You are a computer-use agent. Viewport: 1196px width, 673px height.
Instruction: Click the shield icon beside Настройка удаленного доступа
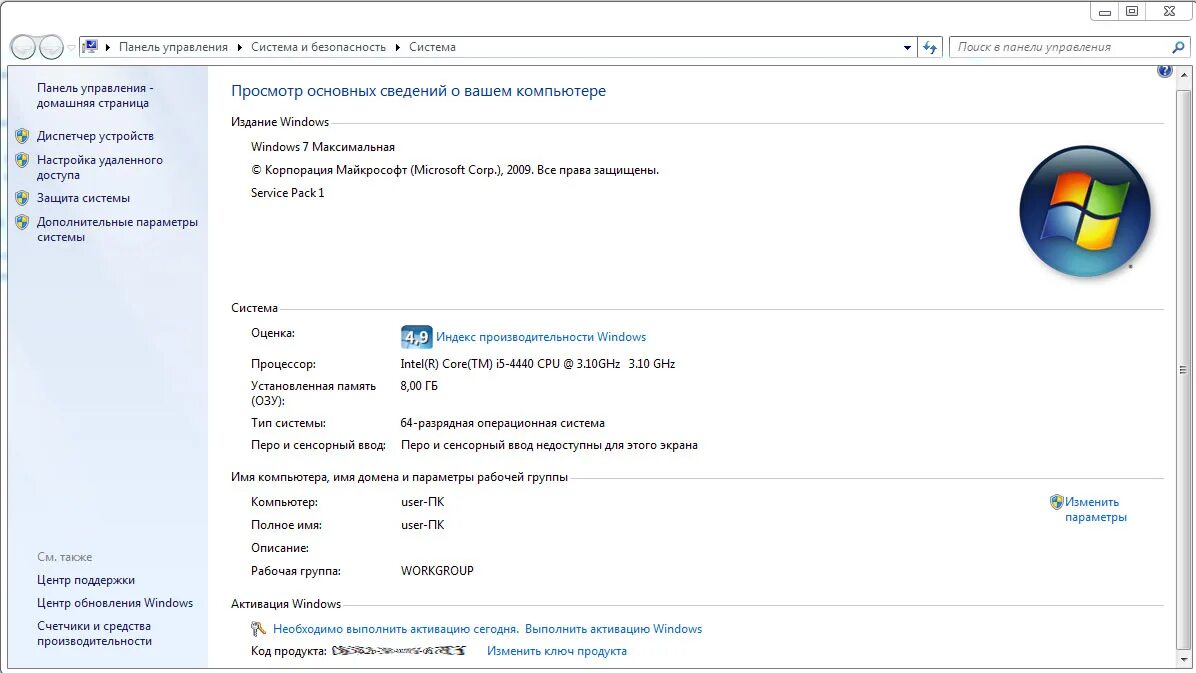[22, 160]
